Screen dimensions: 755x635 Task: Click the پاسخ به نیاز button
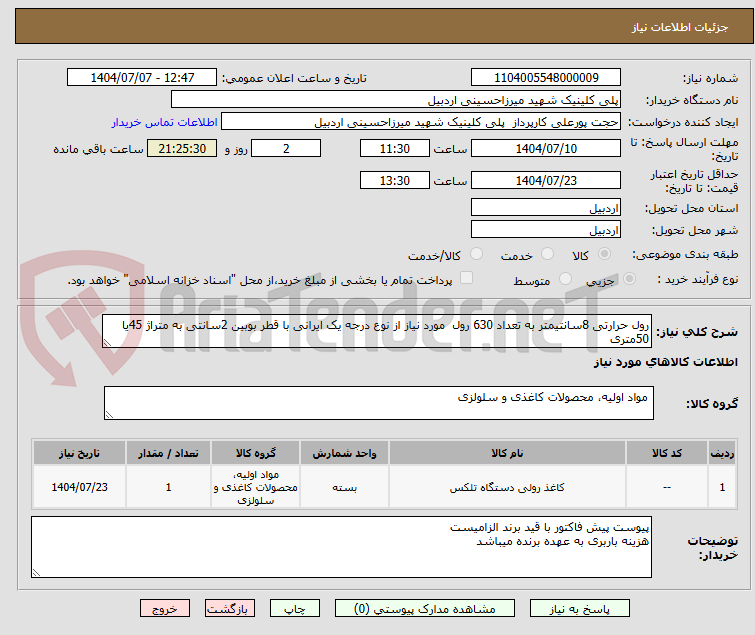pyautogui.click(x=580, y=609)
